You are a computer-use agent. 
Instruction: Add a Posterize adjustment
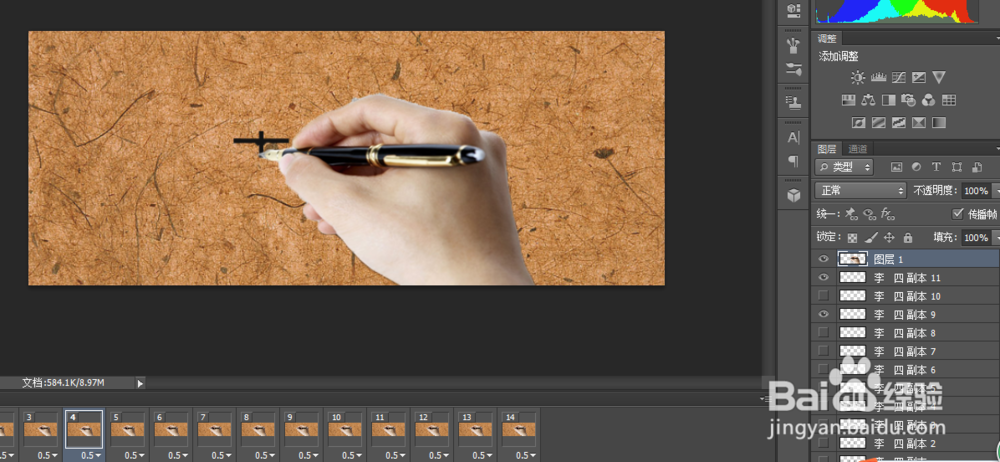(878, 123)
